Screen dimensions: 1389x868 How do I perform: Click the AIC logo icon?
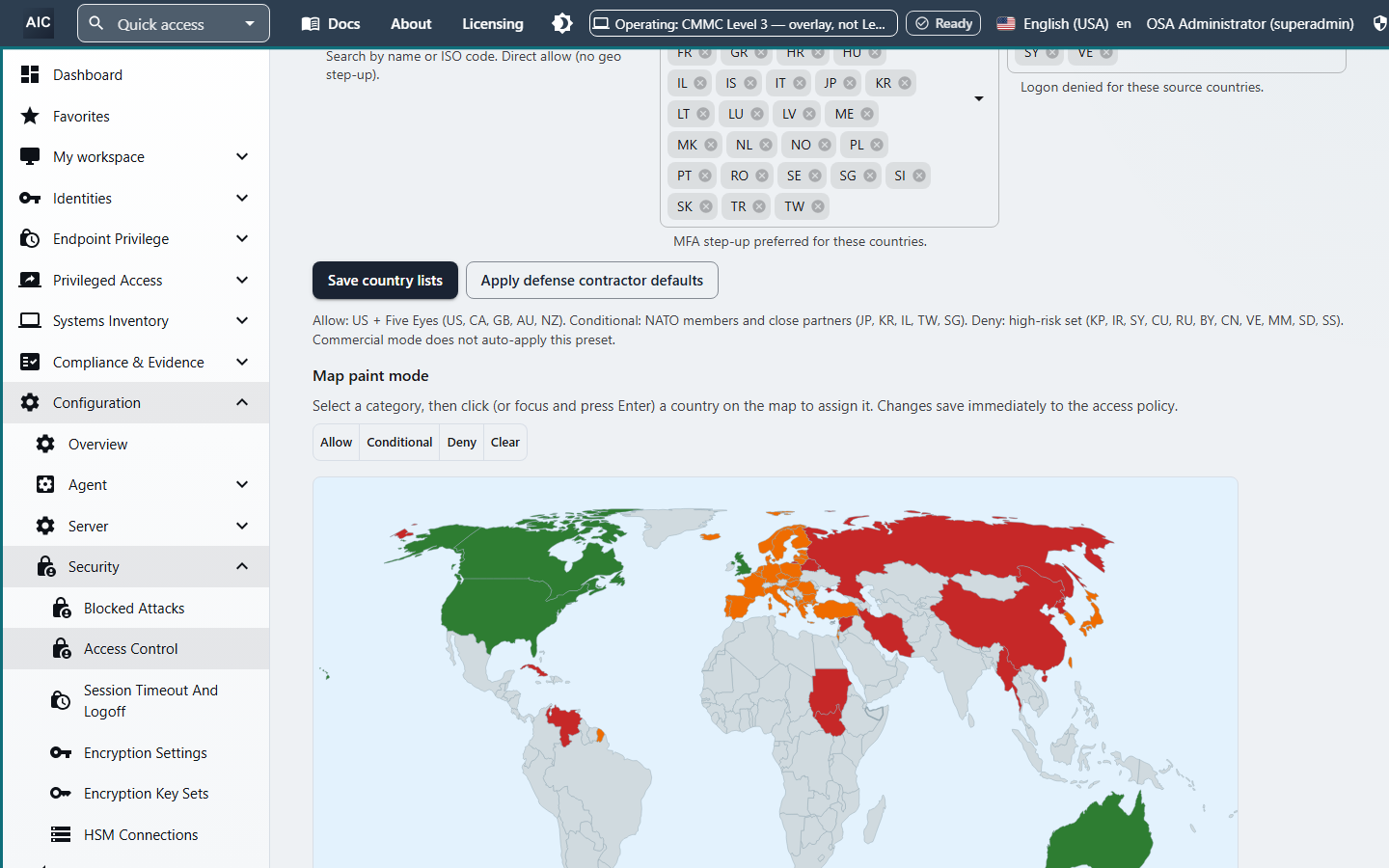(x=39, y=23)
